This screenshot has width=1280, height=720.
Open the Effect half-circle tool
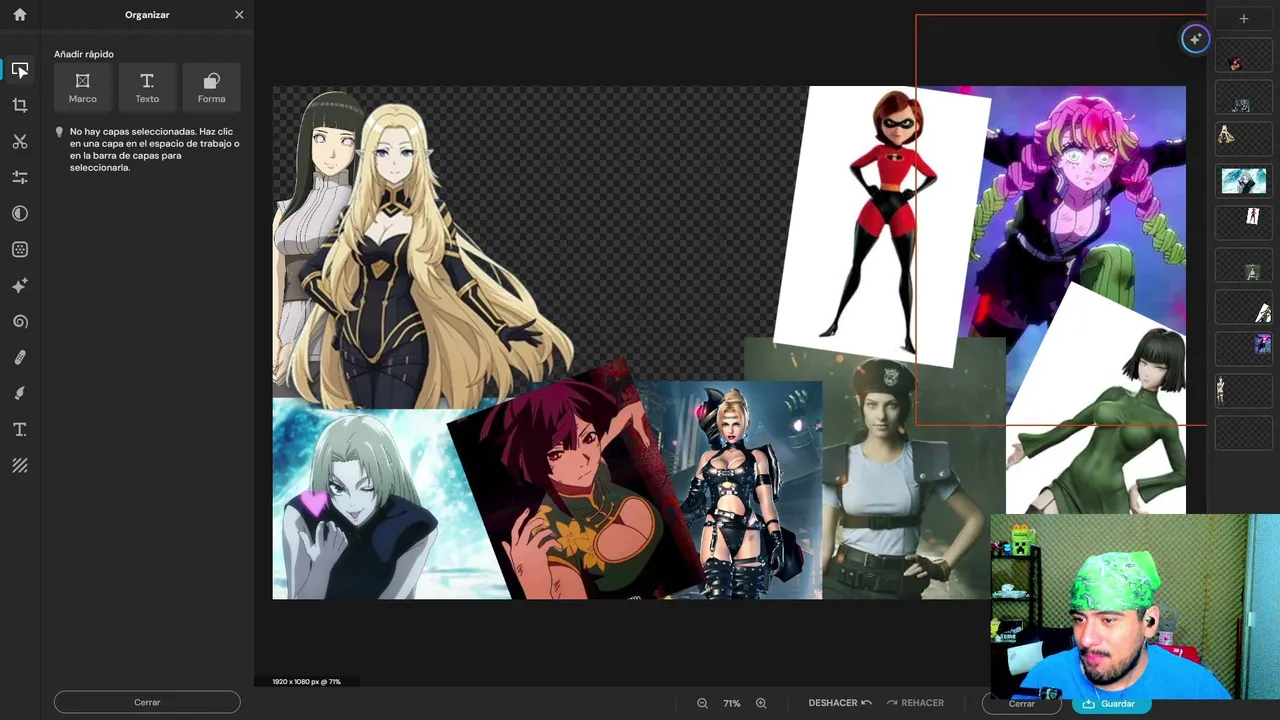(20, 213)
